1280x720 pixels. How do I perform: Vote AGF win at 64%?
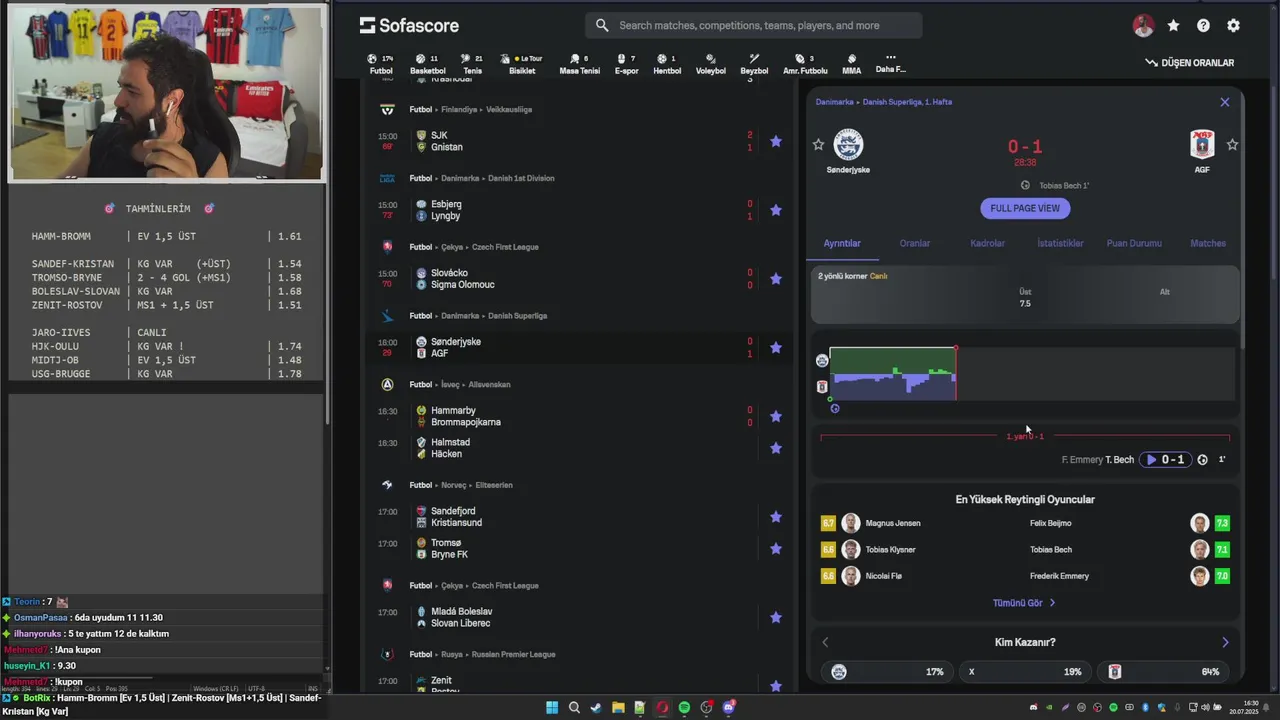click(1164, 672)
